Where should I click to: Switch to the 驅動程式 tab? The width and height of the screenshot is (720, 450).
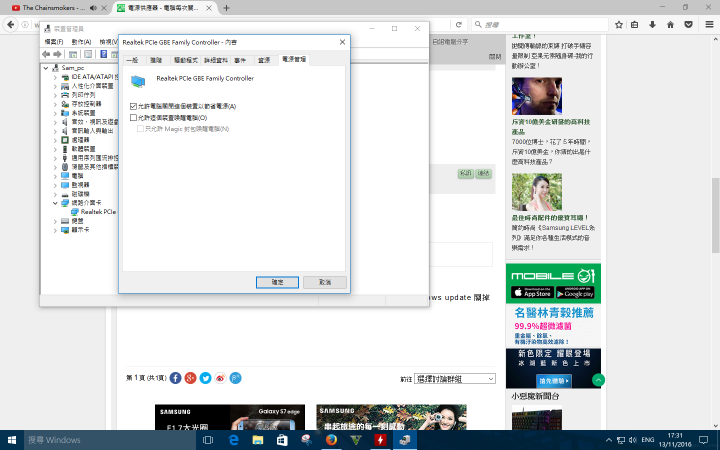click(186, 60)
